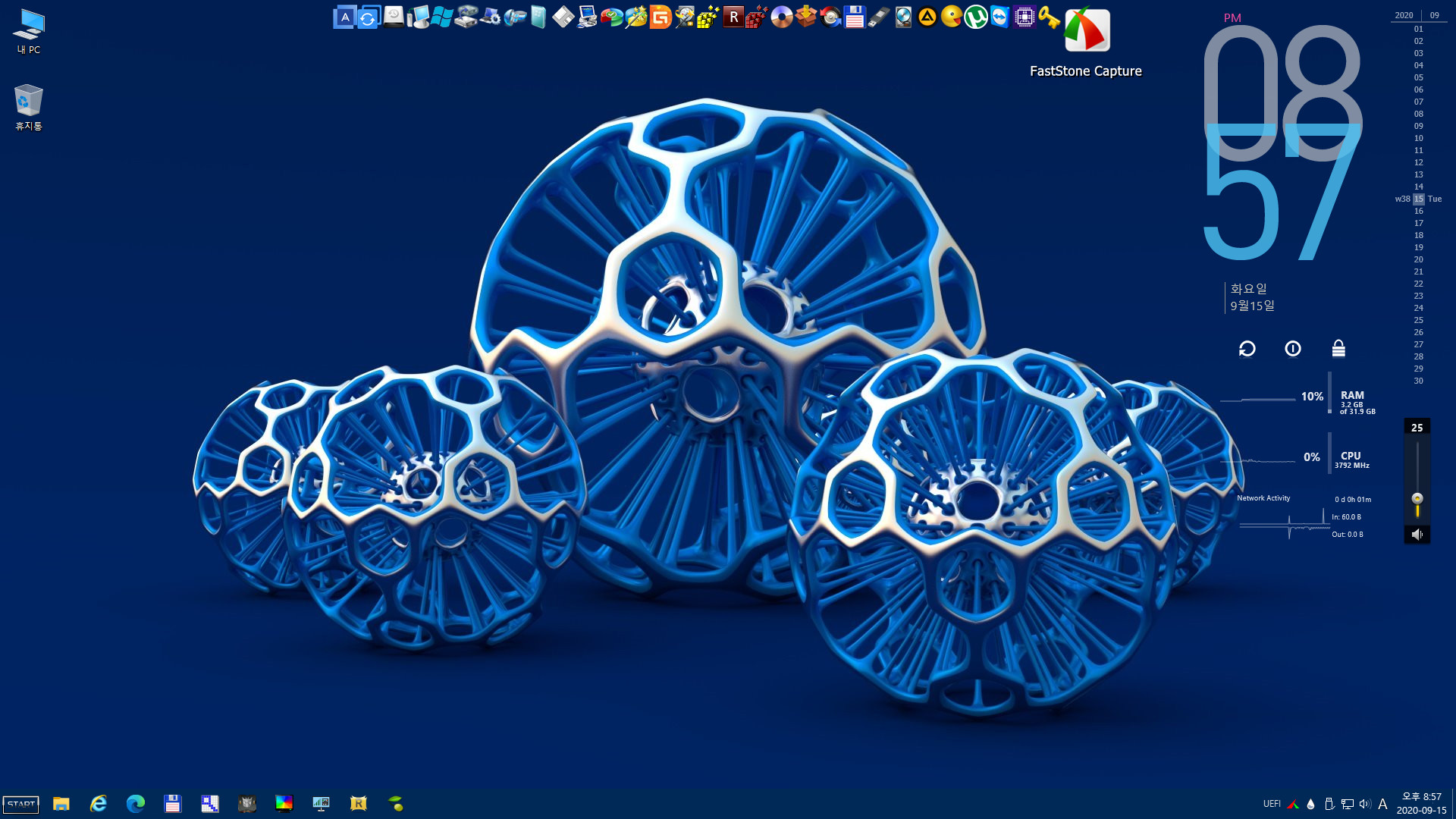Open the FastStone tray icon
Screen dimensions: 1456x819
coord(1293,804)
